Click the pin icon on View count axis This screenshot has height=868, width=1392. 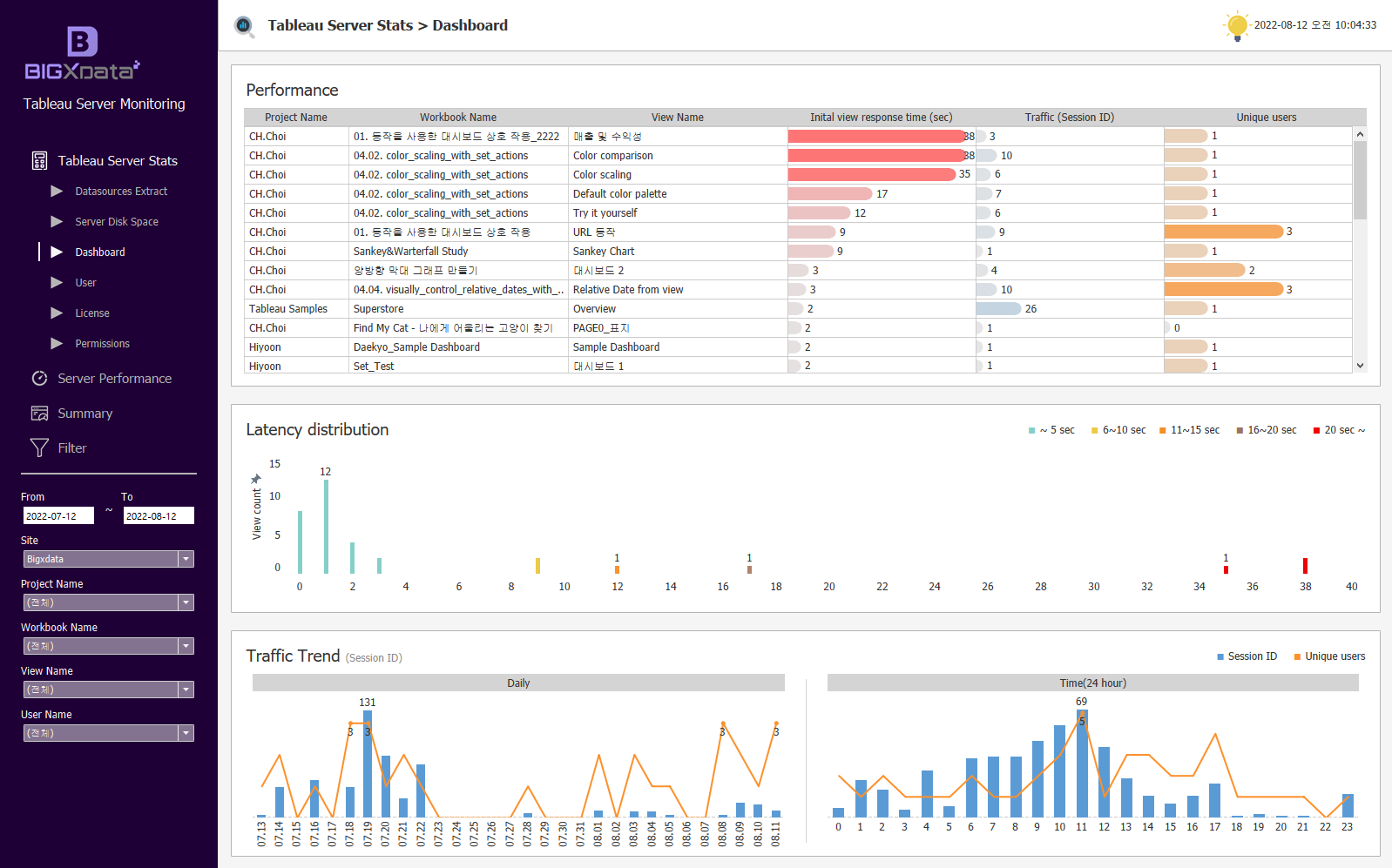click(256, 479)
